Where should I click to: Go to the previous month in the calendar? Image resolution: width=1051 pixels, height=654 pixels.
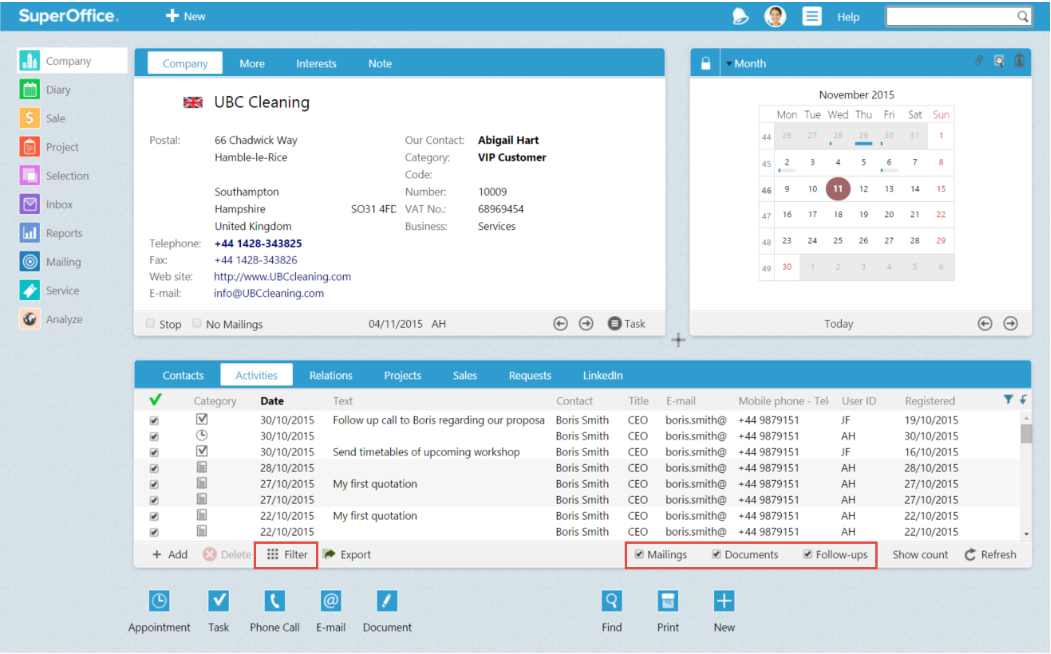pos(985,324)
